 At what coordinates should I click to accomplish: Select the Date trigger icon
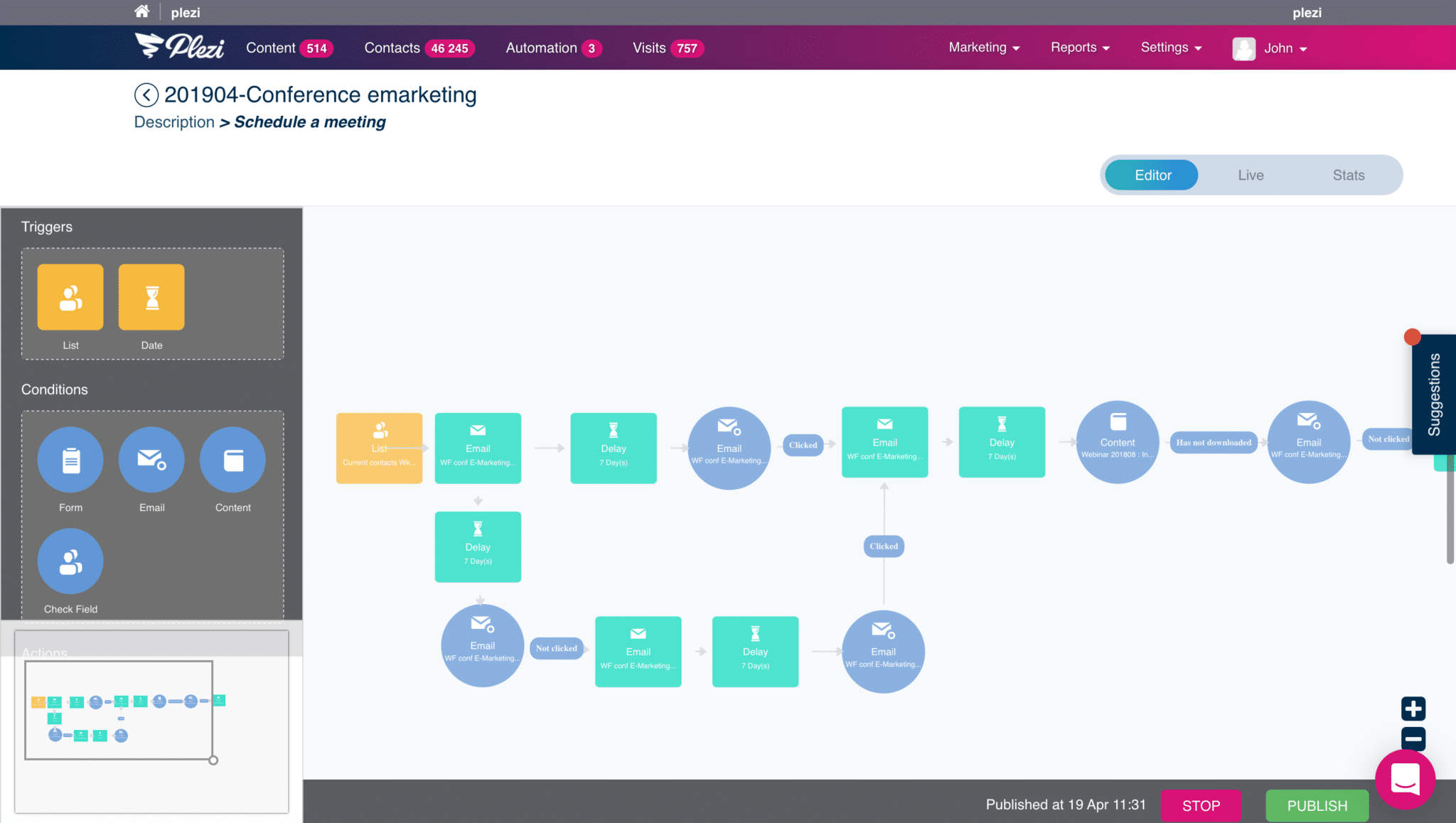click(151, 297)
